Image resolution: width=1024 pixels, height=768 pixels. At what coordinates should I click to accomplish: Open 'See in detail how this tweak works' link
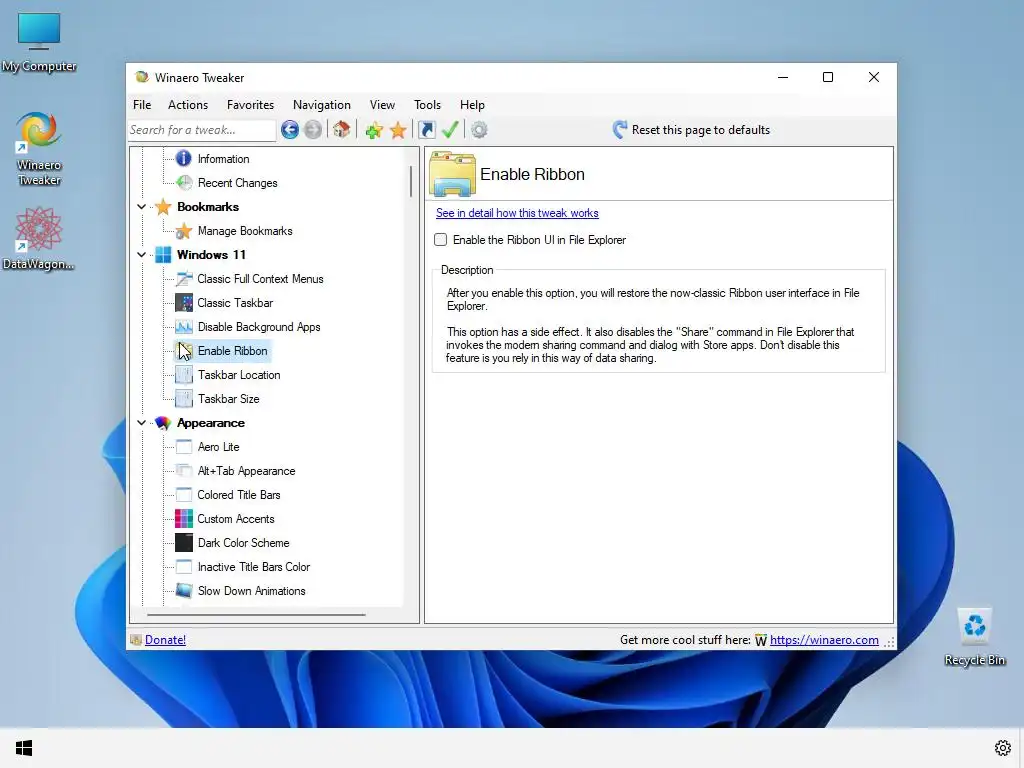(x=517, y=213)
